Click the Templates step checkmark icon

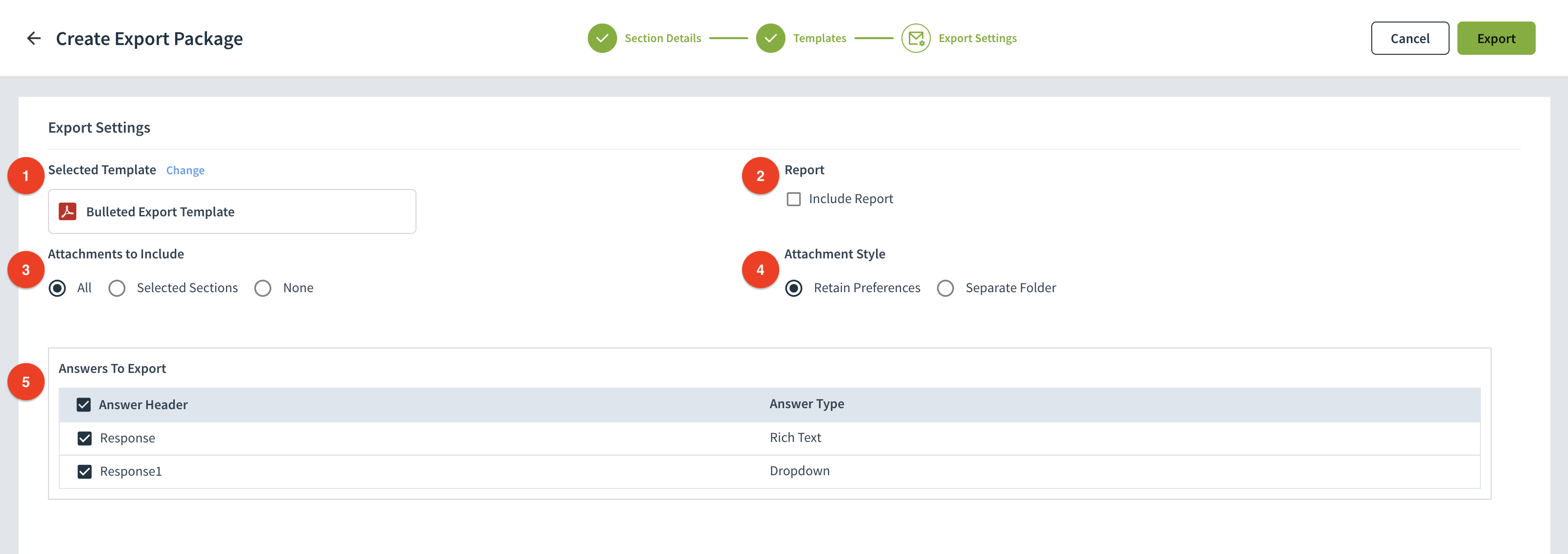pyautogui.click(x=770, y=38)
